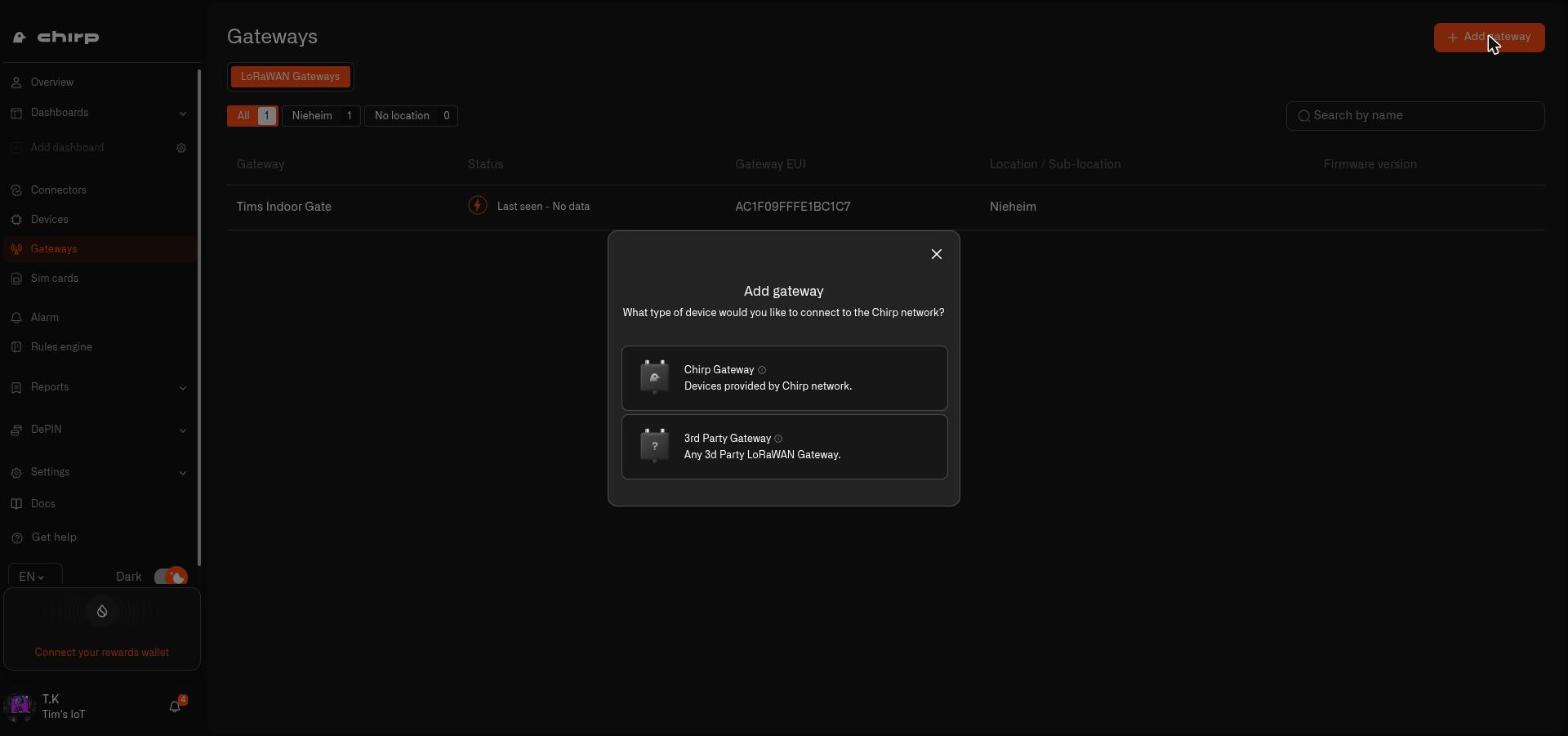Viewport: 1568px width, 736px height.
Task: Click the T.K user avatar
Action: pyautogui.click(x=20, y=706)
